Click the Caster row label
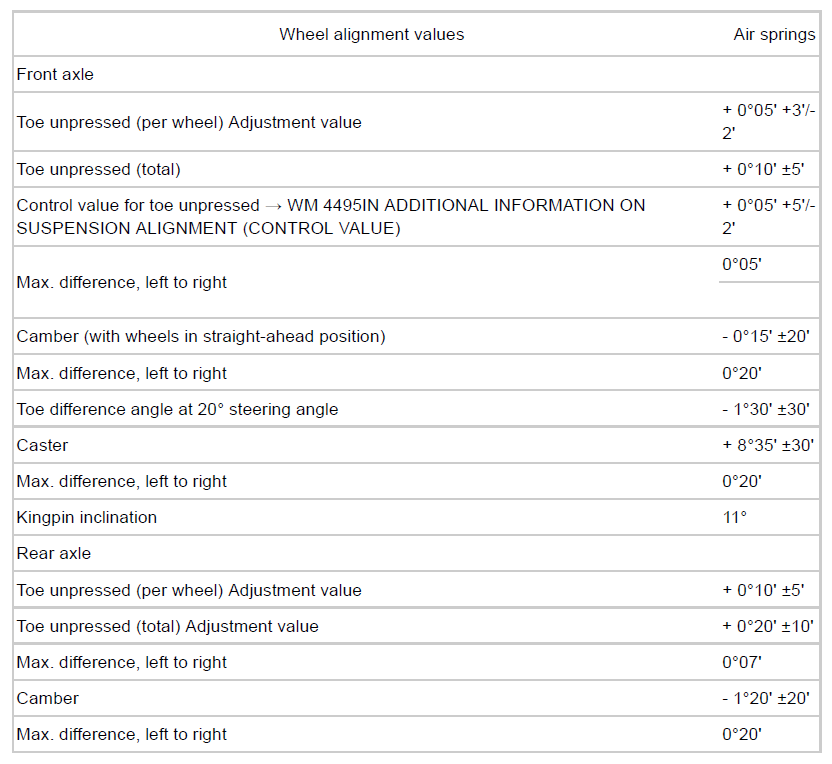 click(42, 445)
